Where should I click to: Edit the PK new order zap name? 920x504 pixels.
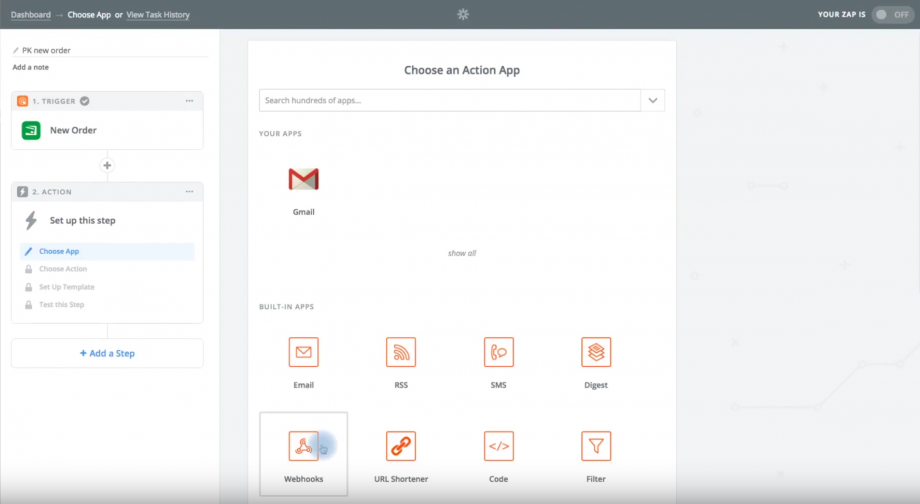click(46, 50)
